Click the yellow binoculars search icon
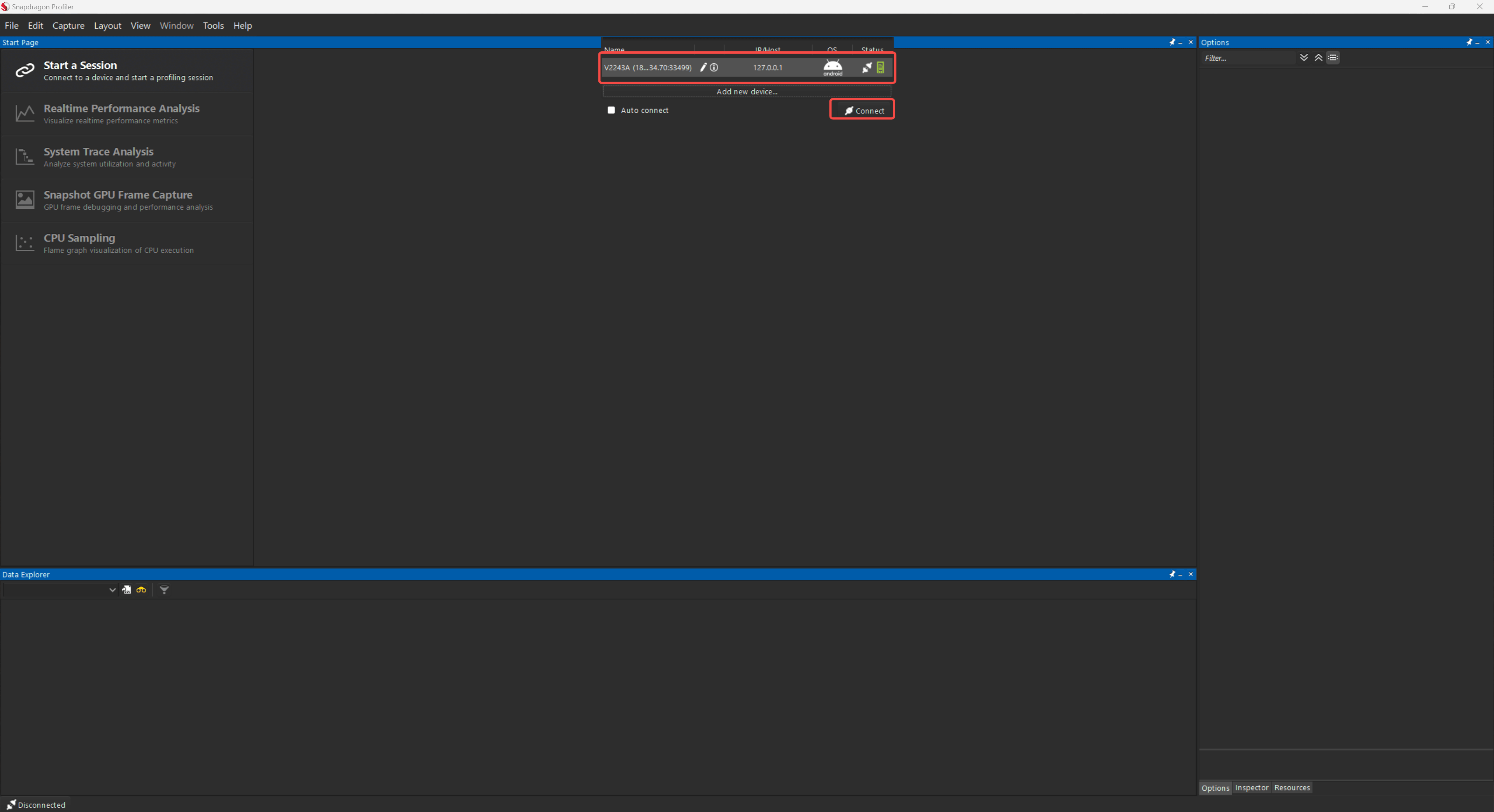This screenshot has width=1494, height=812. (141, 590)
